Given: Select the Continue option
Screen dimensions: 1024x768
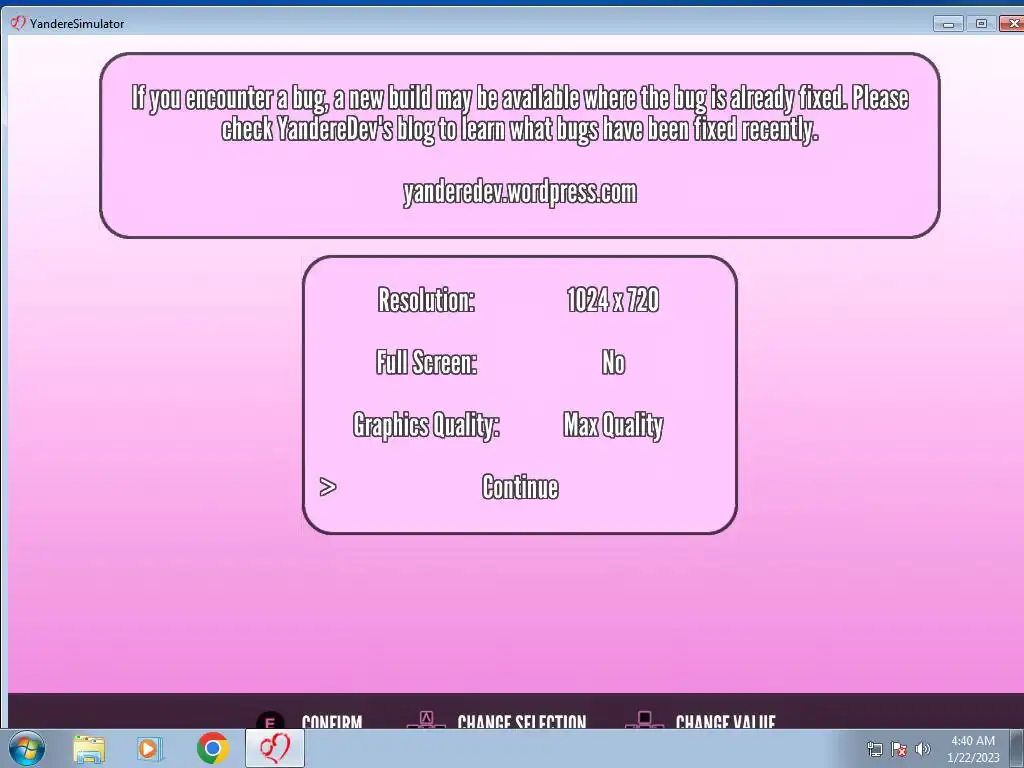Looking at the screenshot, I should 520,487.
